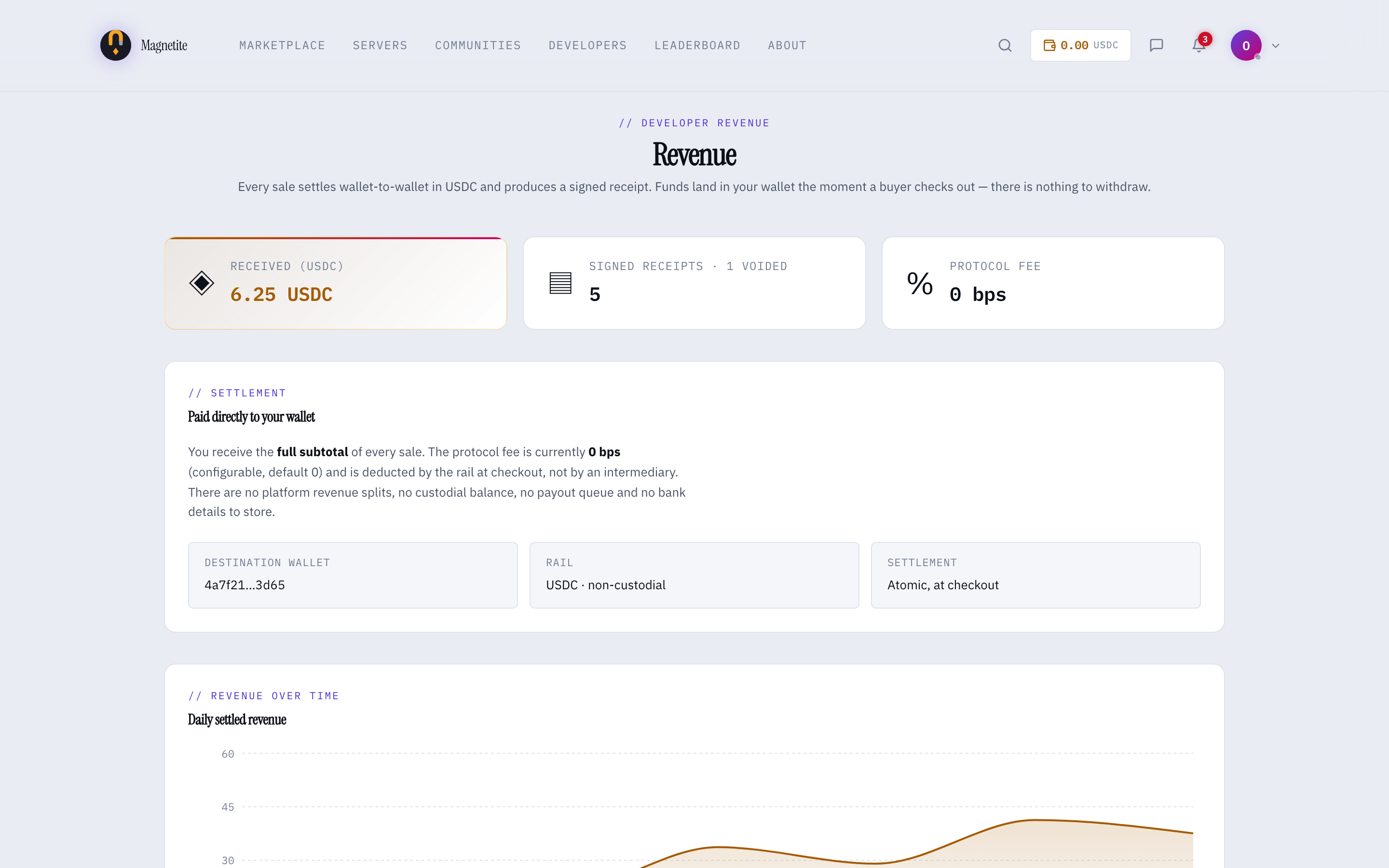Click the 0 bps protocol fee value

pyautogui.click(x=978, y=295)
